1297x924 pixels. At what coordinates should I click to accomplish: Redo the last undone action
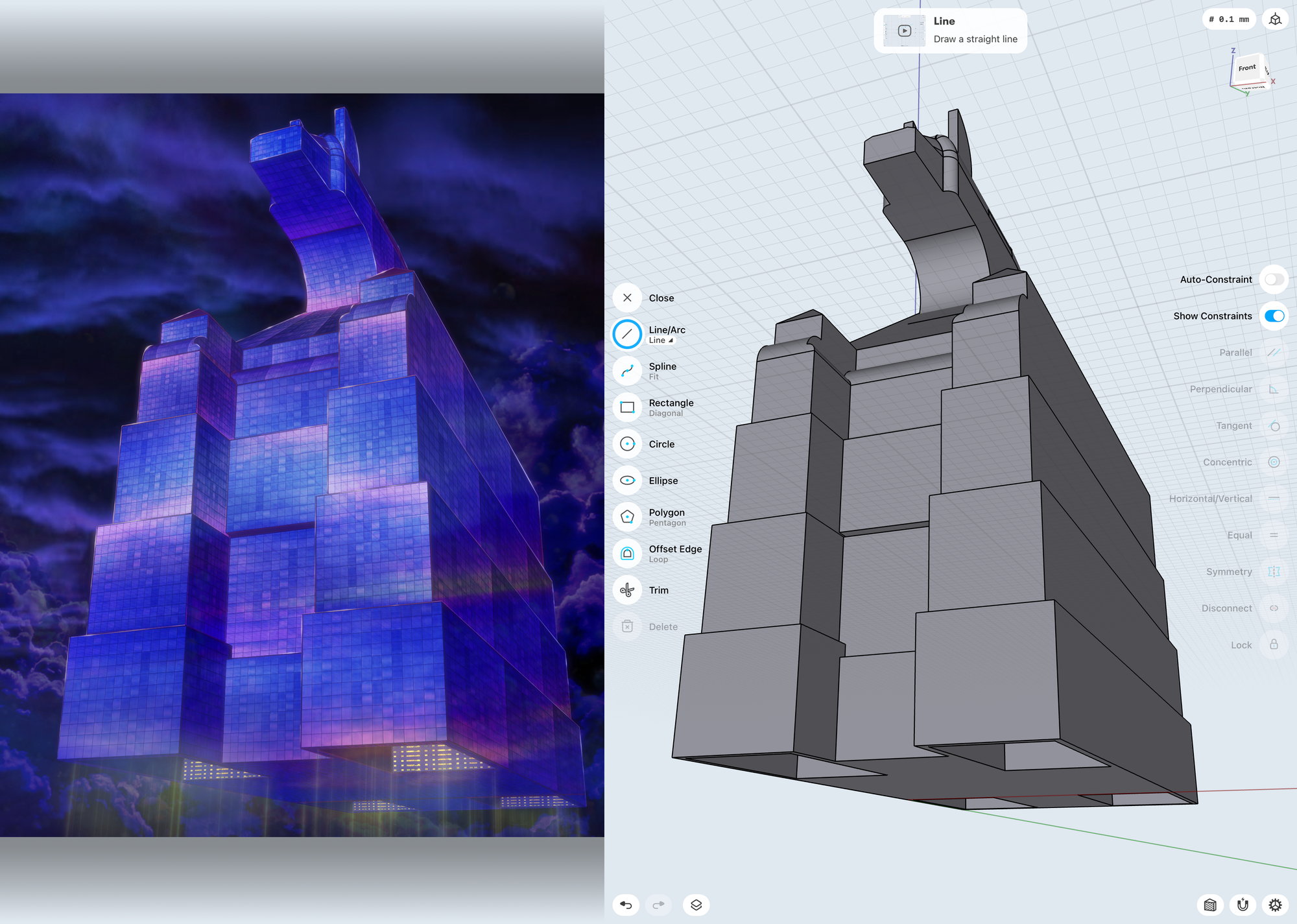coord(659,905)
